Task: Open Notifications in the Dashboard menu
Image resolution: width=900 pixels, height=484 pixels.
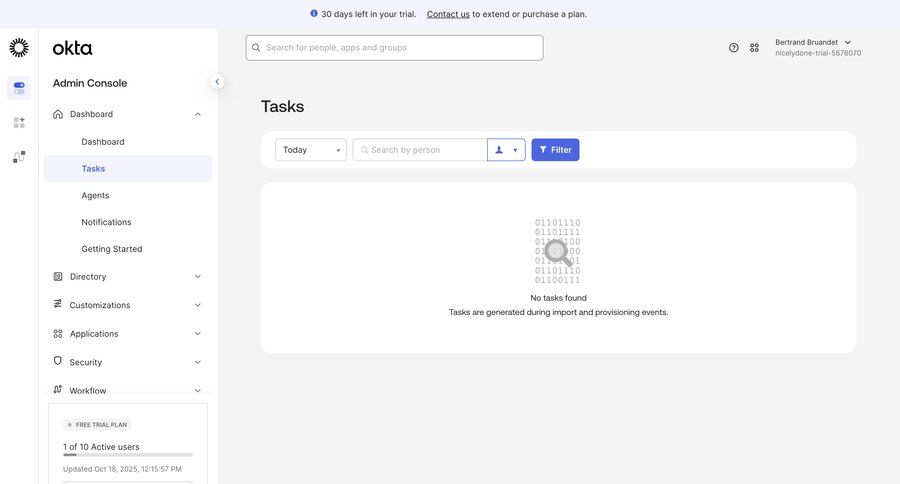Action: pos(106,222)
